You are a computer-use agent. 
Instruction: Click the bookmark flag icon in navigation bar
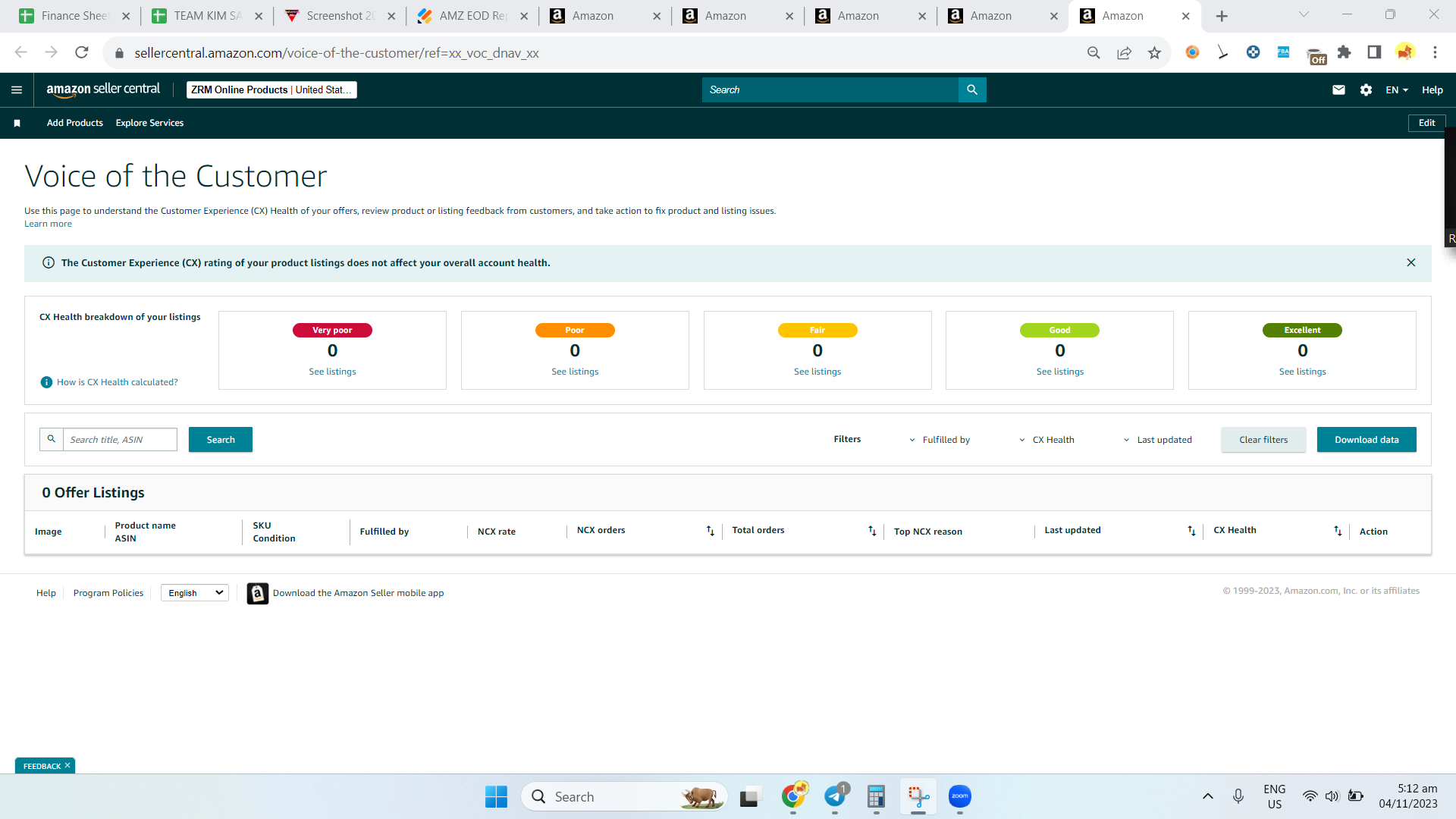17,123
